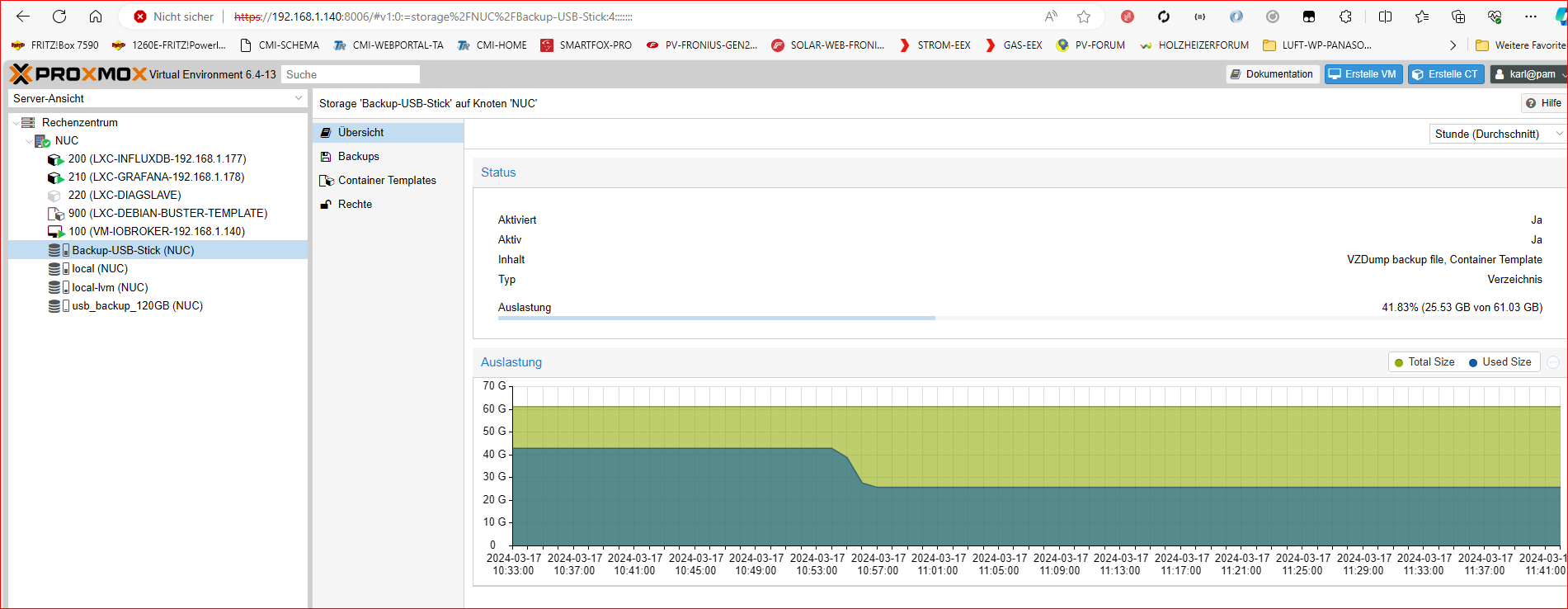
Task: Open browser extensions puzzle icon
Action: click(x=1345, y=17)
